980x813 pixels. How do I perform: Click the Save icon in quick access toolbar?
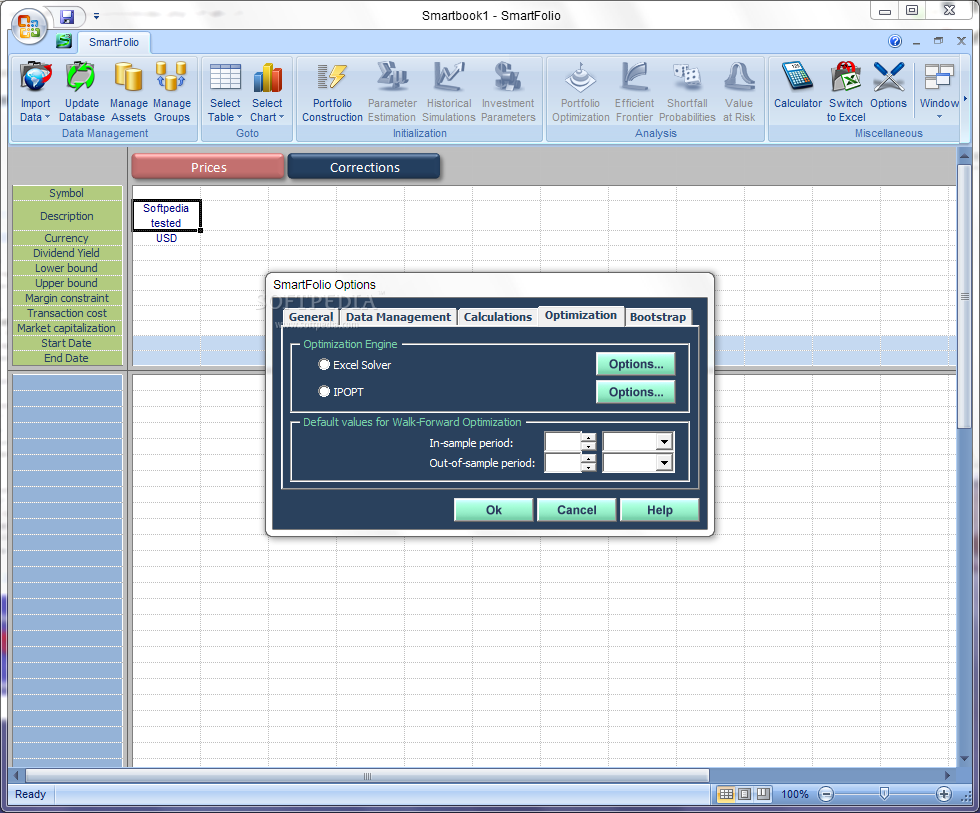[67, 17]
